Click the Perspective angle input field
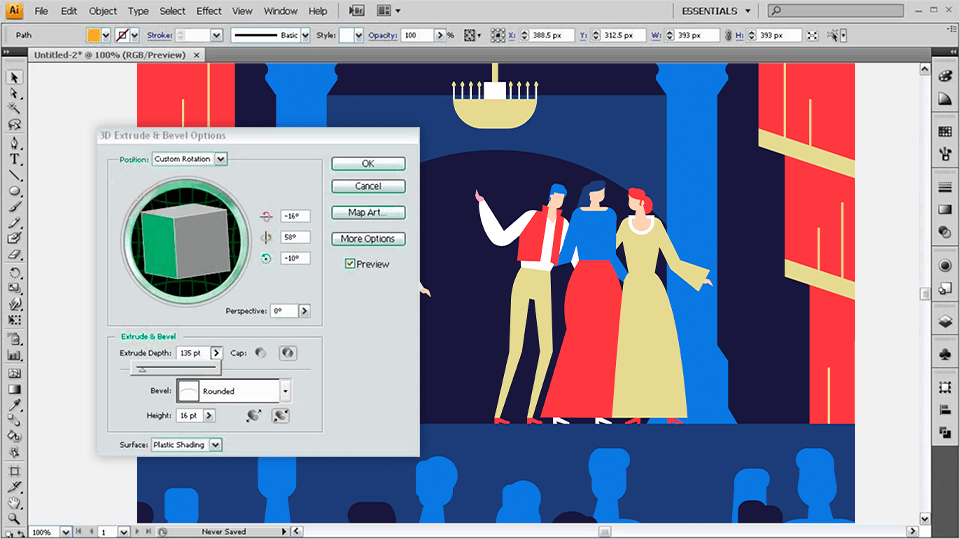The width and height of the screenshot is (960, 539). [x=283, y=311]
